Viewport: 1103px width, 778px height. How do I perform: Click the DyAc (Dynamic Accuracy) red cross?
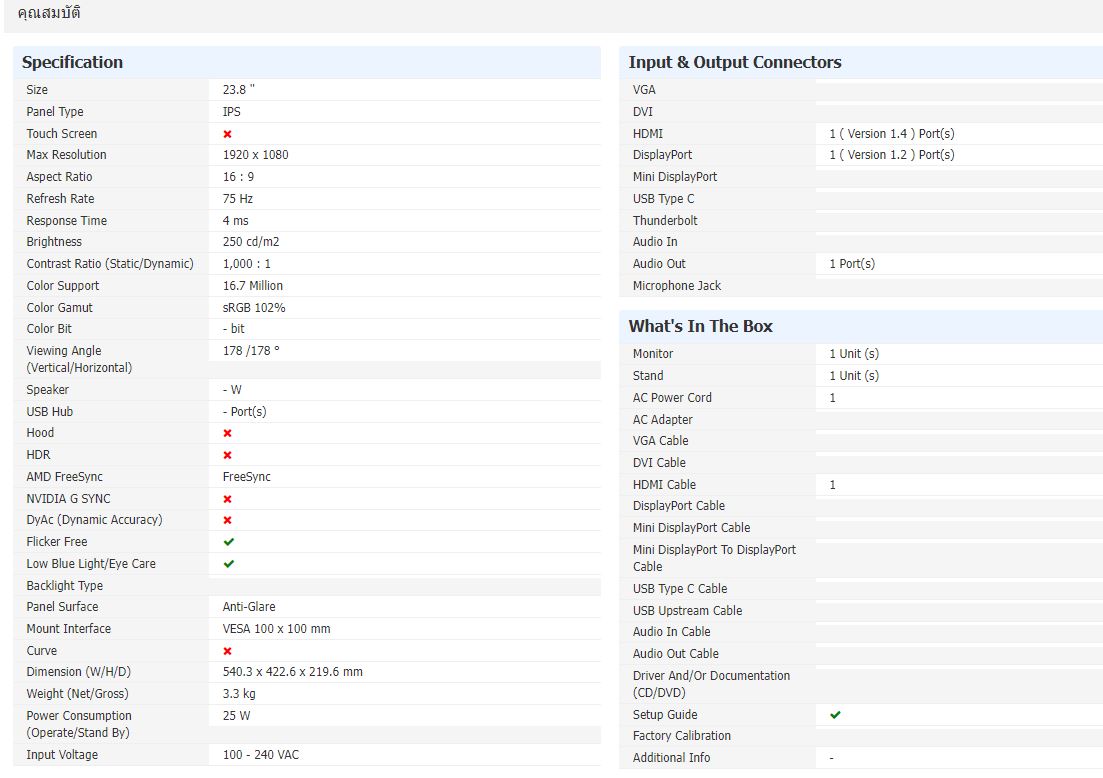[228, 520]
